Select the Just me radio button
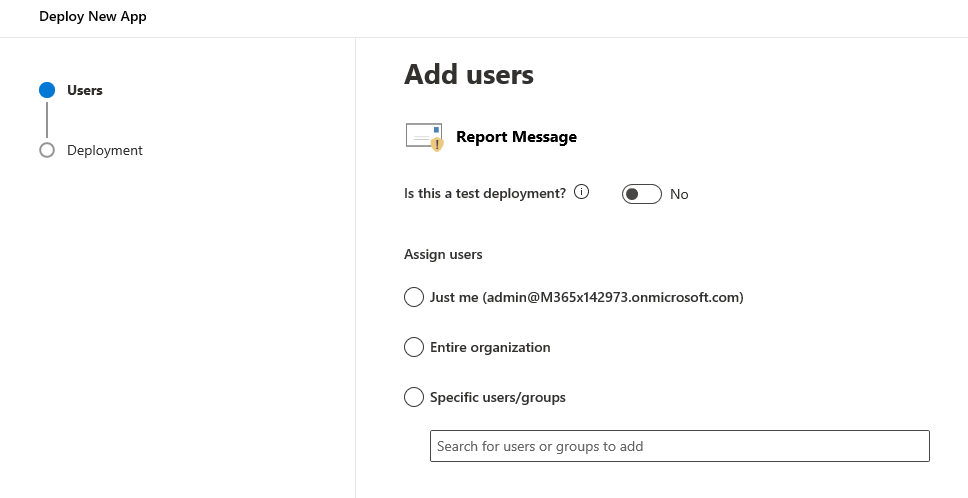This screenshot has height=498, width=968. click(x=414, y=297)
